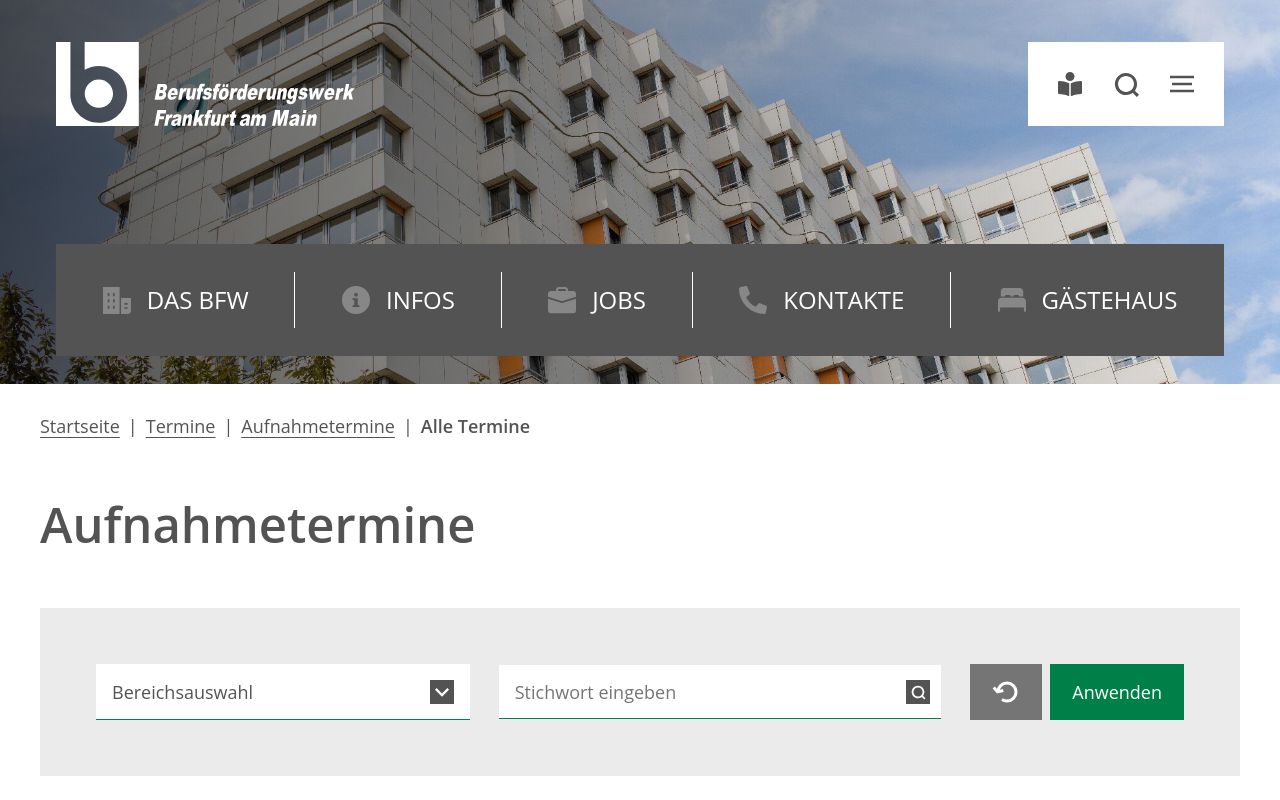Open the KONTAKTE navigation menu

(821, 300)
